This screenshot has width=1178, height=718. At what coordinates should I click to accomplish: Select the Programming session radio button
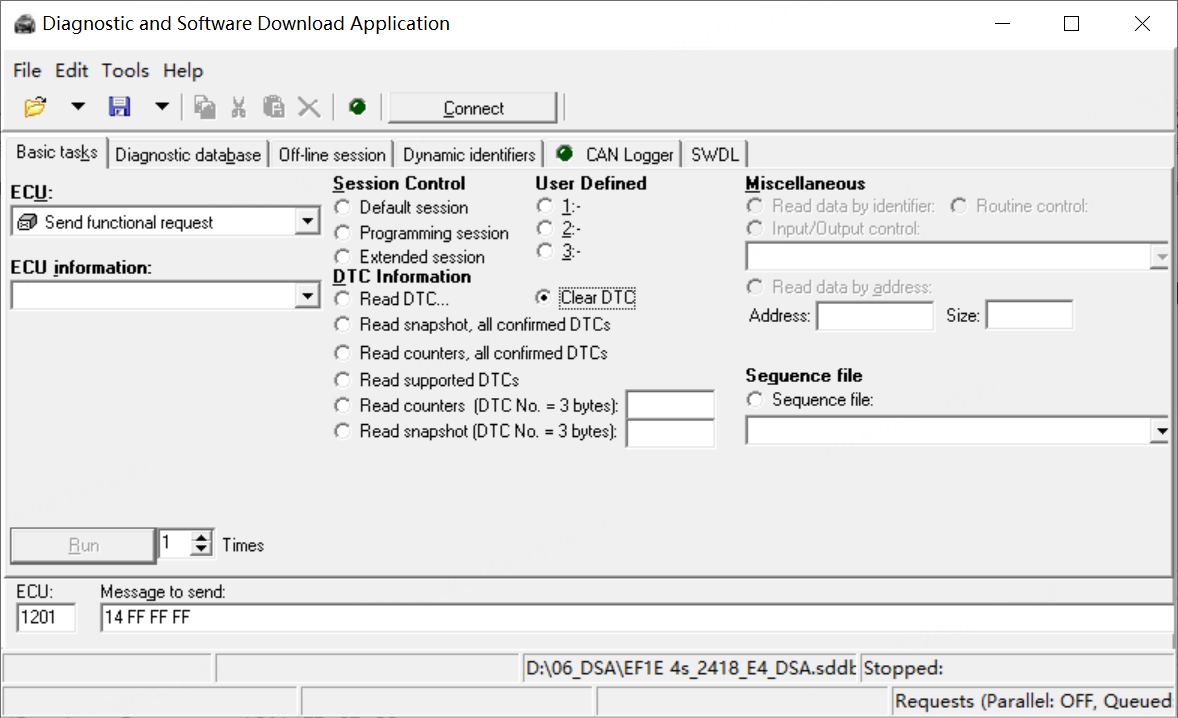342,232
